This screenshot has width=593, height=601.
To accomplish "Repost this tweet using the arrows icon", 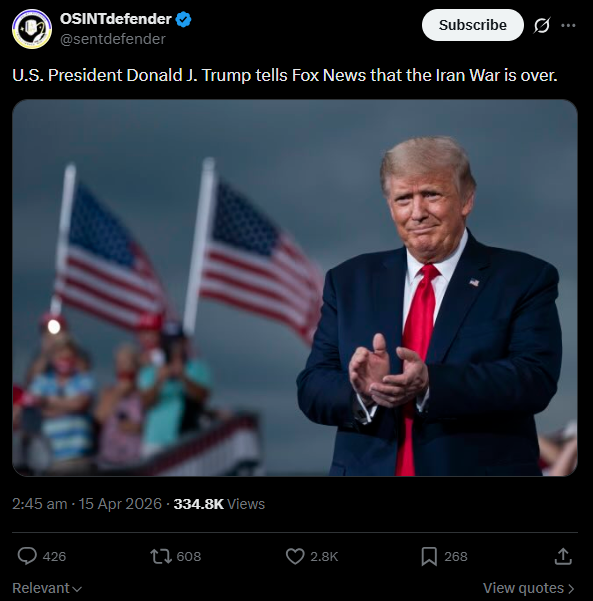I will [x=161, y=557].
